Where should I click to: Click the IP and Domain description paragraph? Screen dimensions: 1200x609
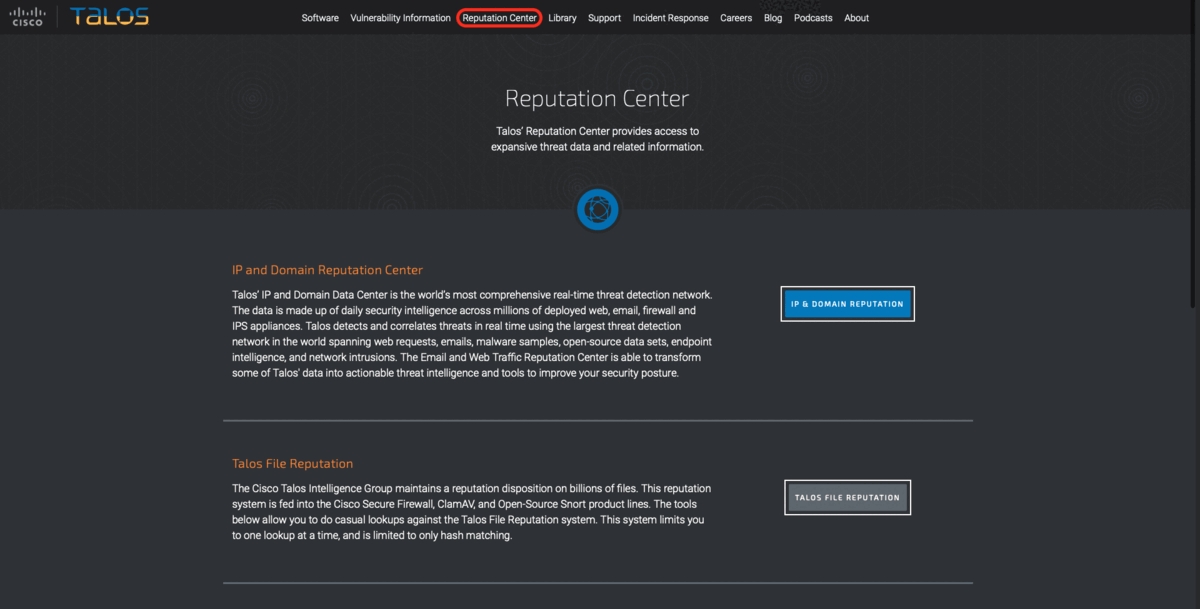(472, 334)
